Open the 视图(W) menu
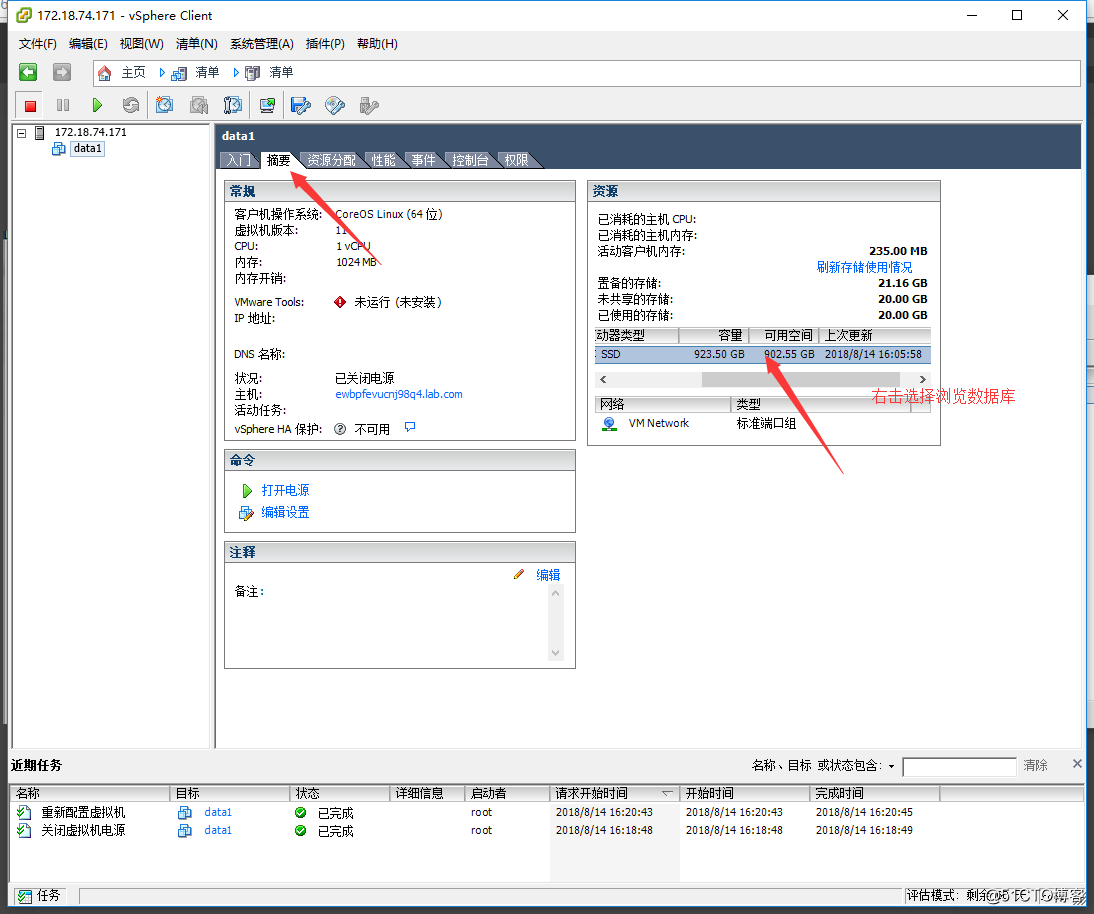This screenshot has height=914, width=1094. point(142,44)
